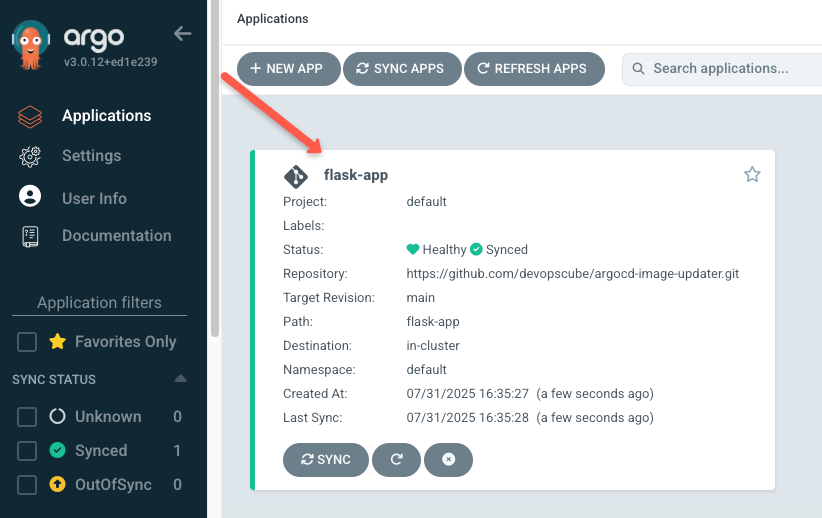The height and width of the screenshot is (518, 822).
Task: Click the sidebar vertical scrollbar
Action: pos(214,168)
